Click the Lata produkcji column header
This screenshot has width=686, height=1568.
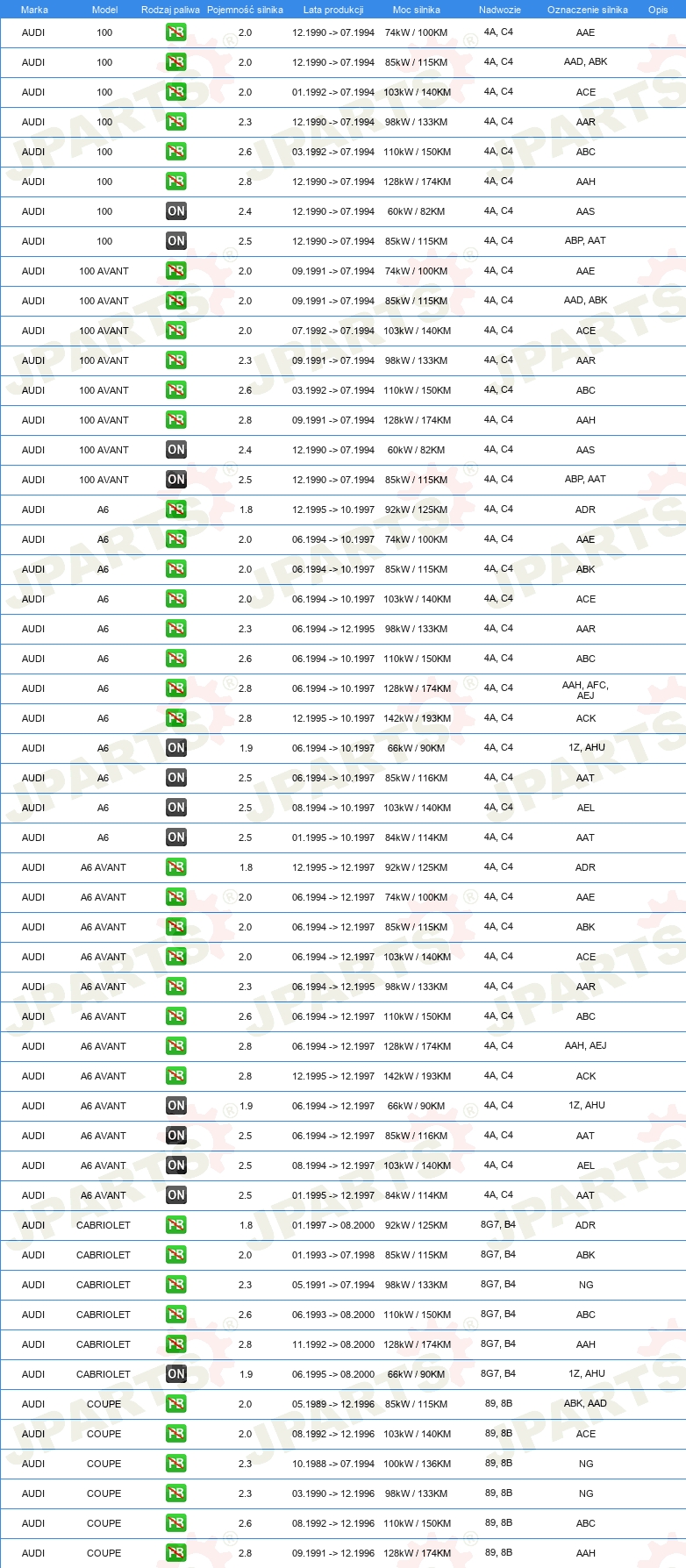[333, 10]
